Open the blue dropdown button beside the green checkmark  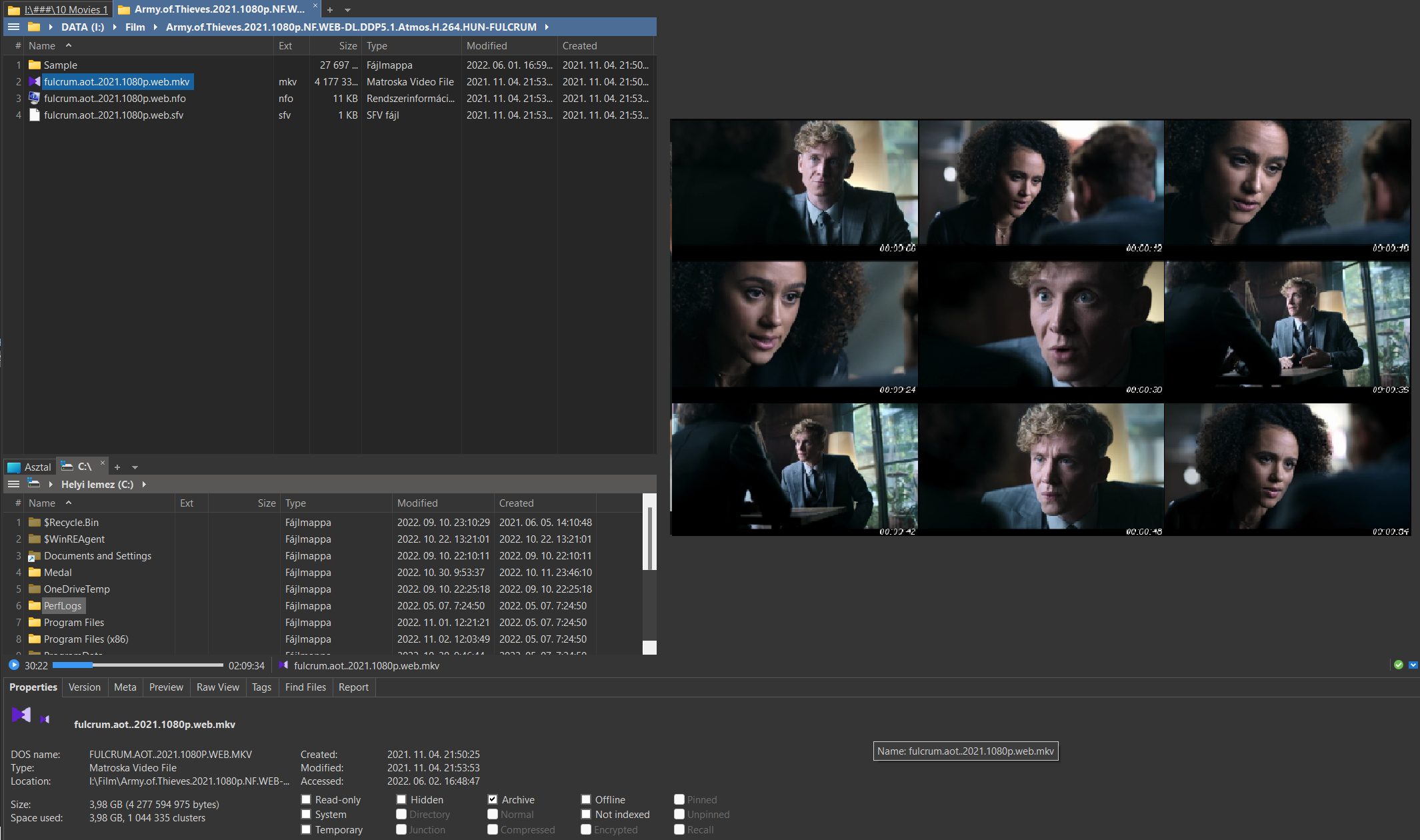[1413, 665]
